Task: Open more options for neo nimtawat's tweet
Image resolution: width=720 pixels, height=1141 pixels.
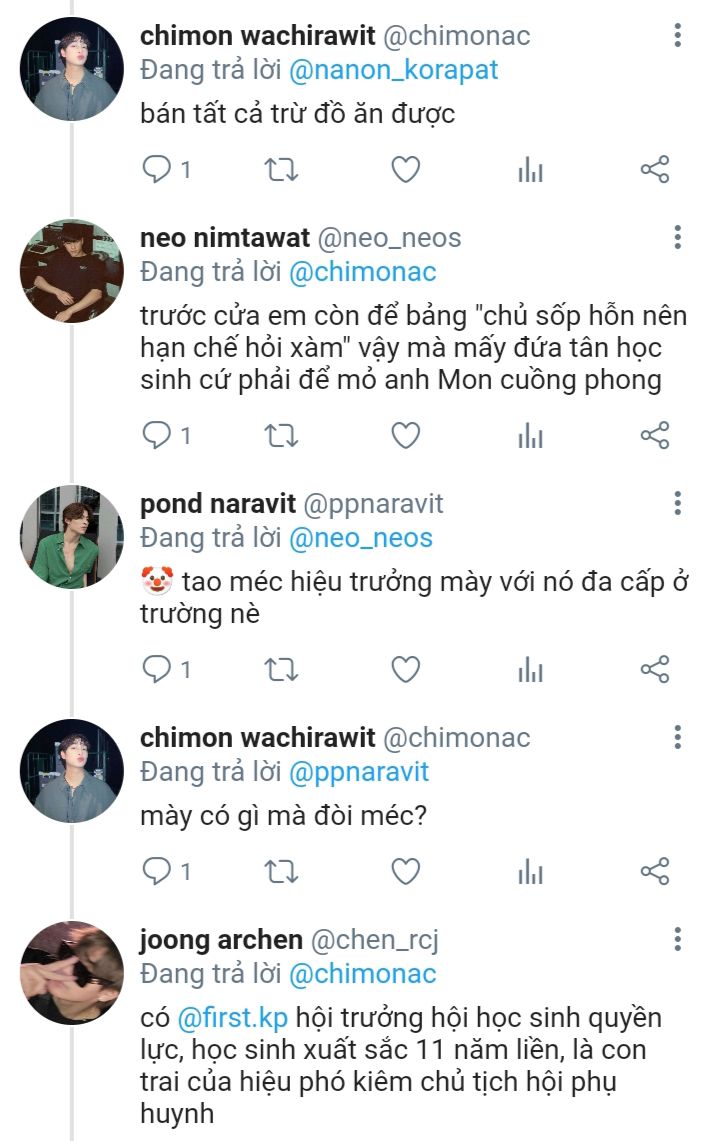Action: tap(678, 238)
